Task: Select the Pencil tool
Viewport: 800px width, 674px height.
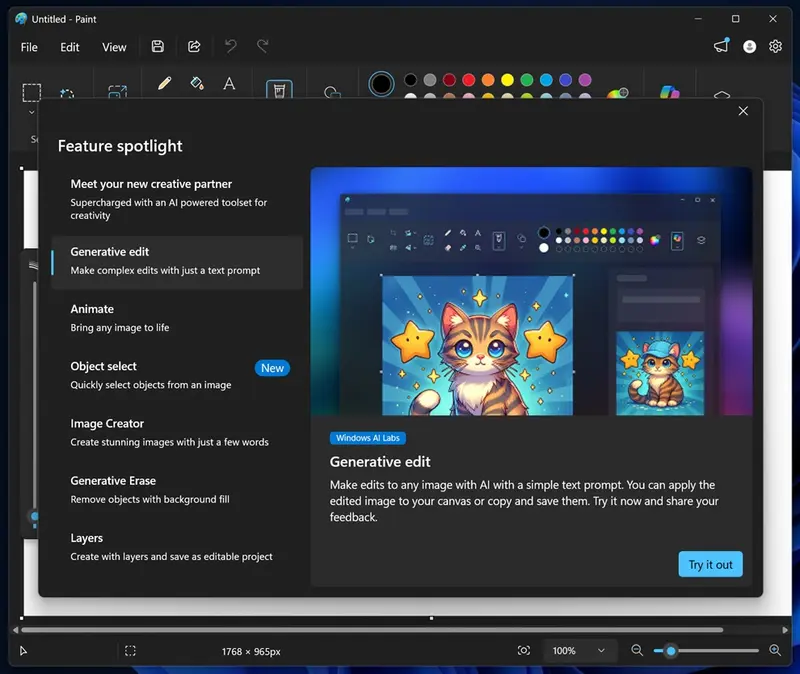Action: pos(163,84)
